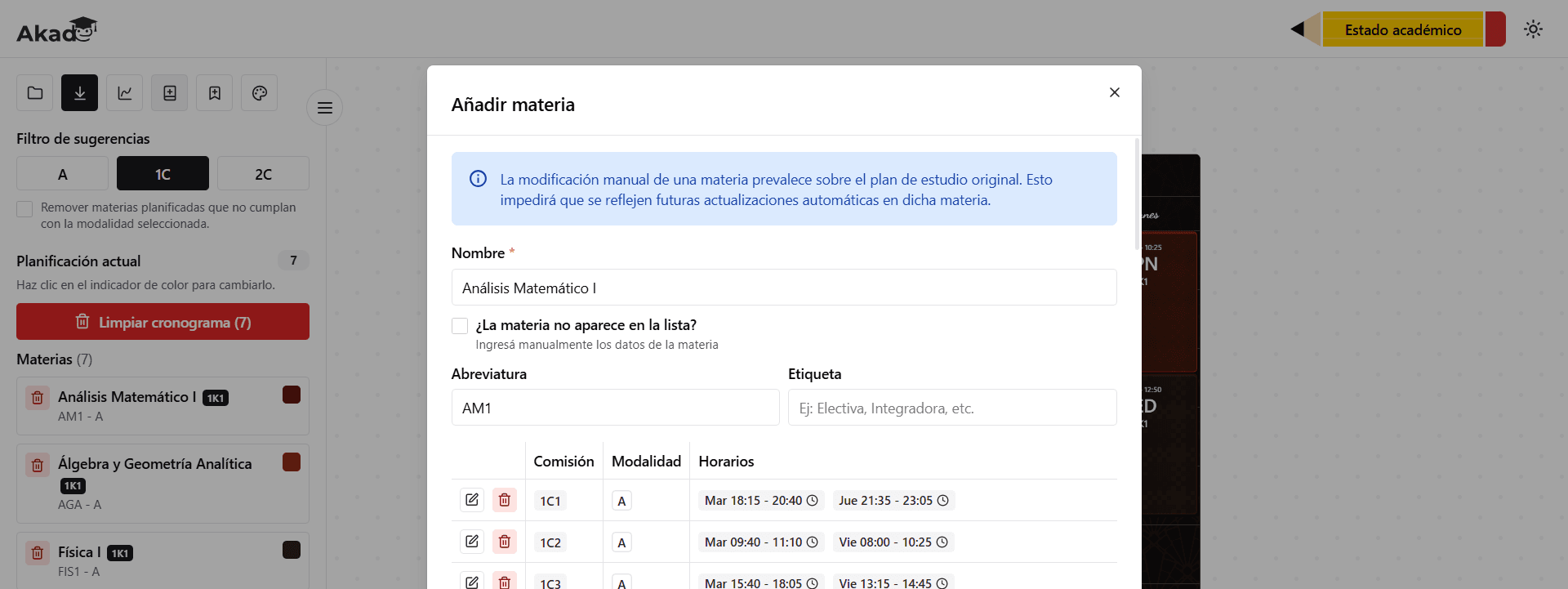Select the 1C suggestion filter

click(163, 174)
